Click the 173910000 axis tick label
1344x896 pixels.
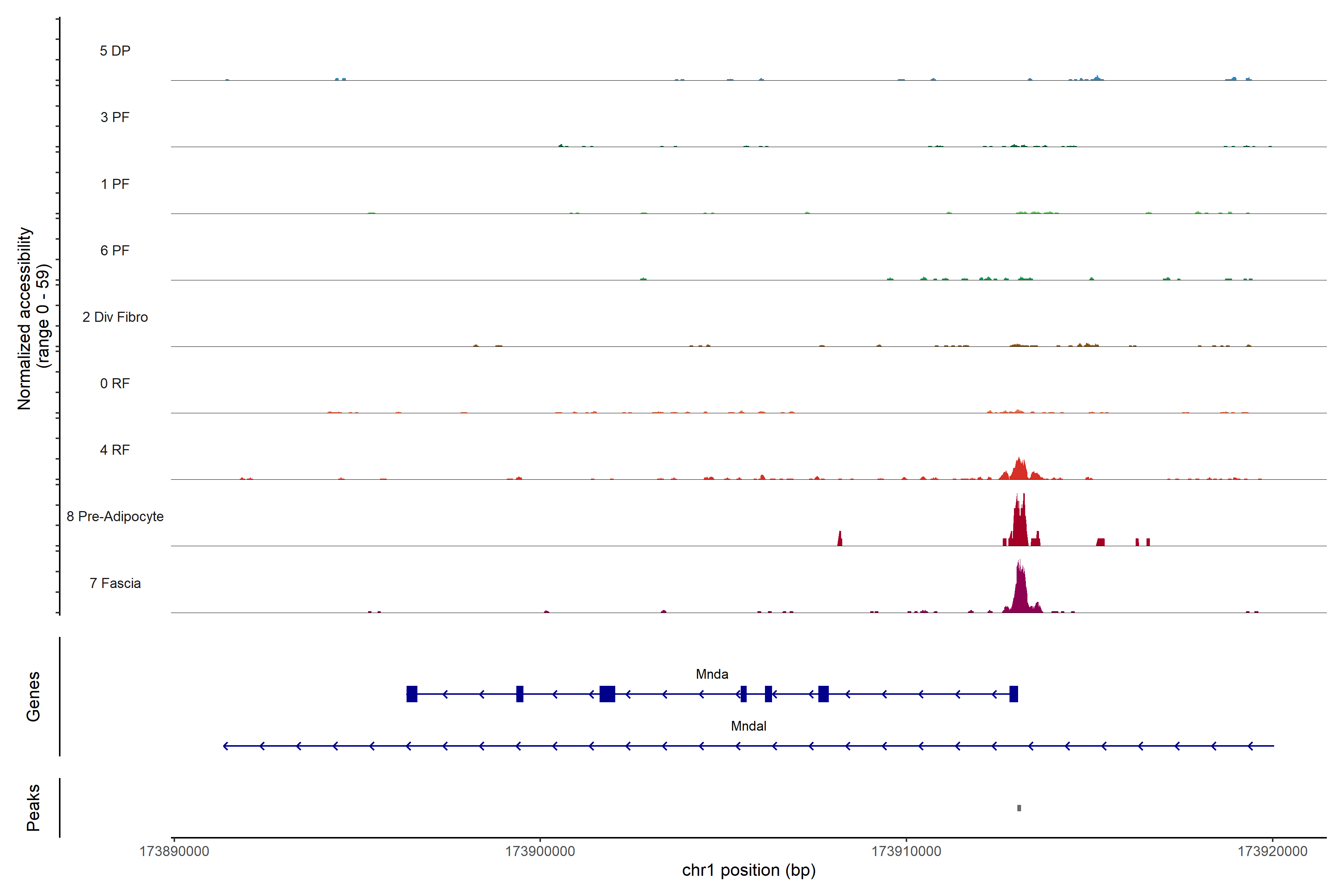pos(906,852)
